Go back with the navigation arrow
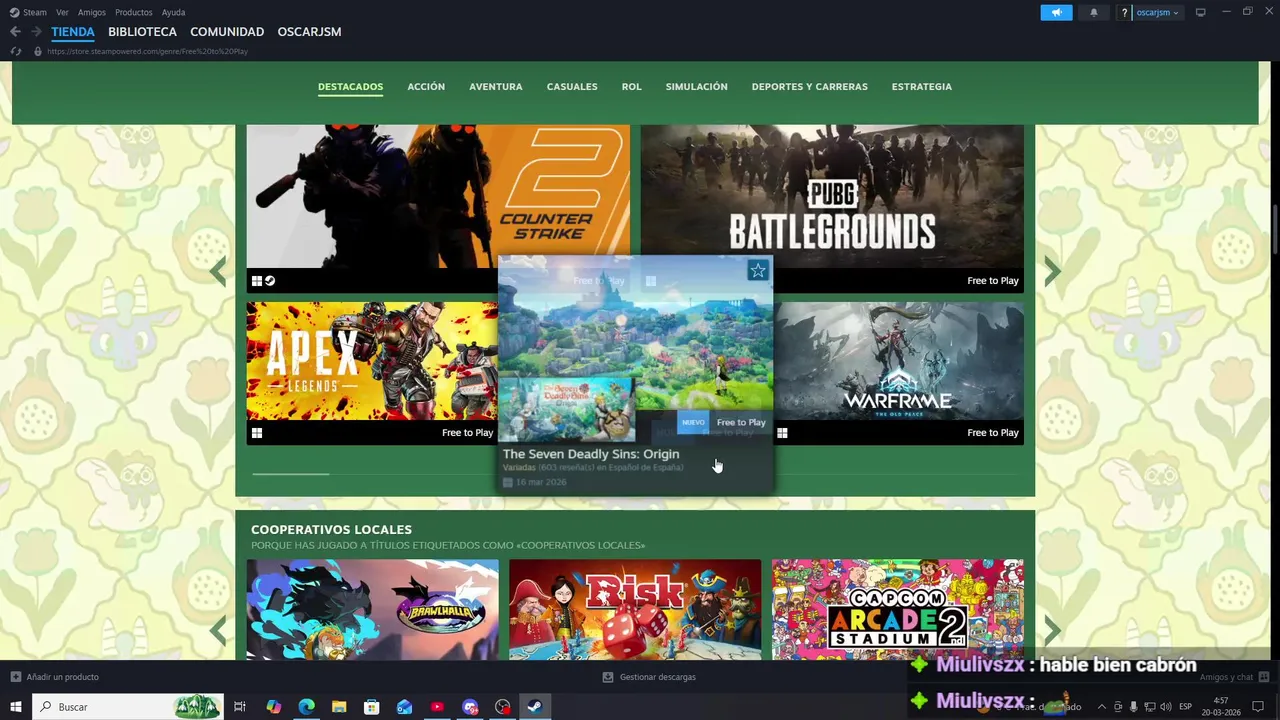The height and width of the screenshot is (720, 1280). click(15, 32)
